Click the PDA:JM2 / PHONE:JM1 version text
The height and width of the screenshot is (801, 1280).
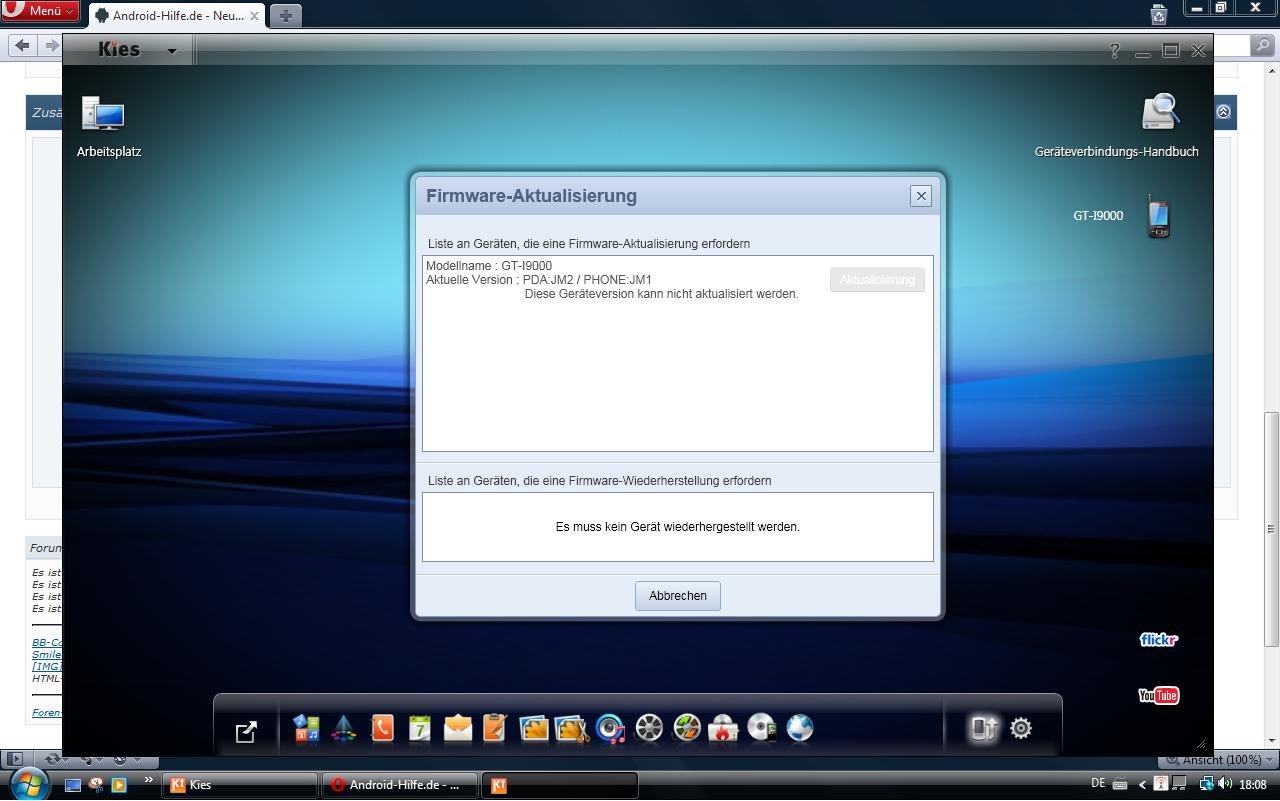tap(587, 280)
